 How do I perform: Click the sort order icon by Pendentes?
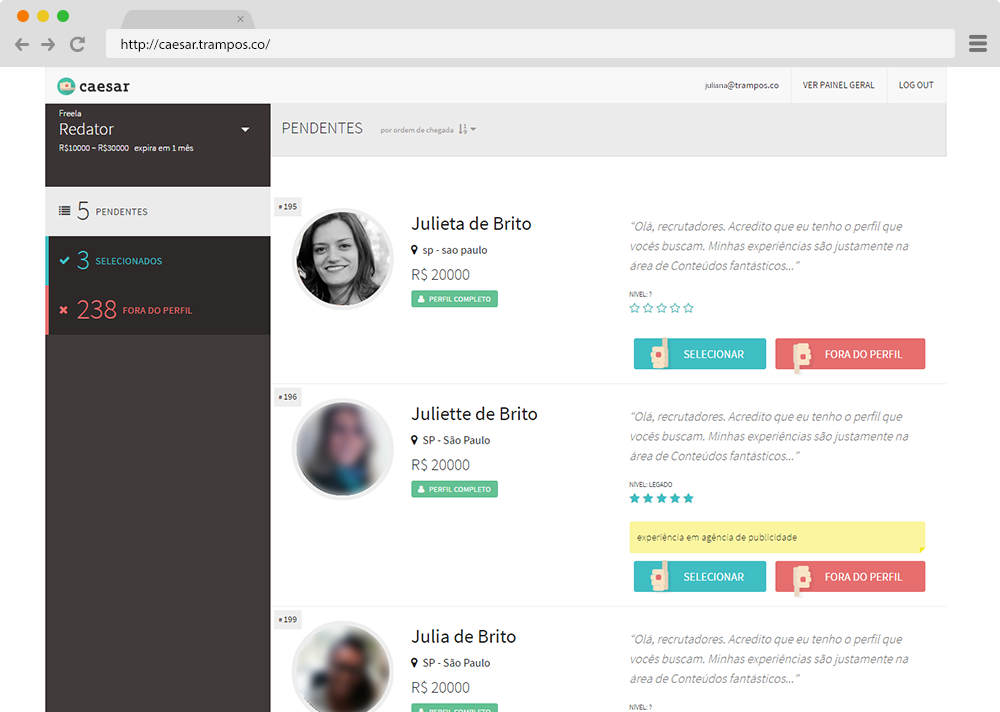(463, 129)
